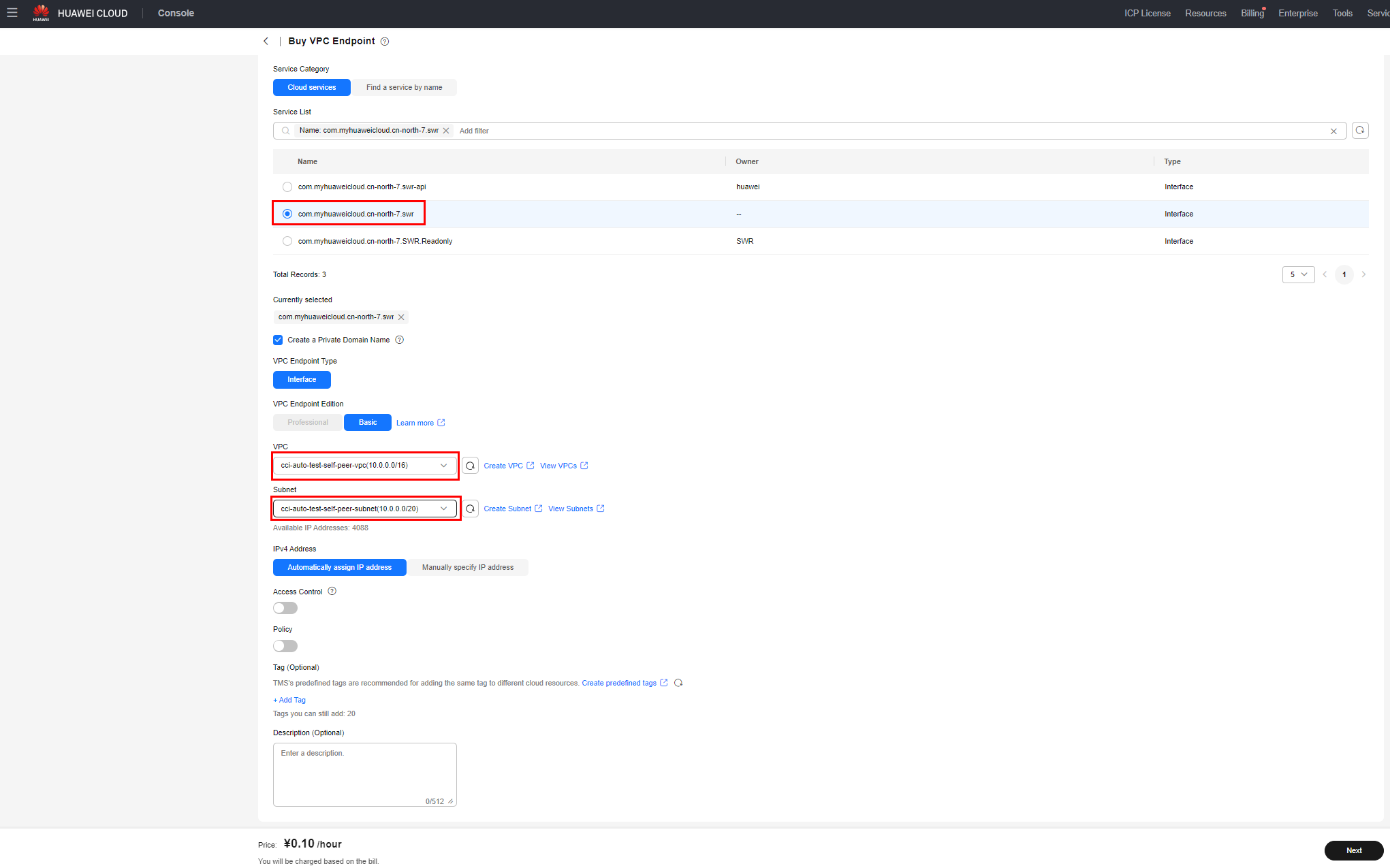Screen dimensions: 1390x868
Task: Click + Add Tag
Action: (289, 700)
